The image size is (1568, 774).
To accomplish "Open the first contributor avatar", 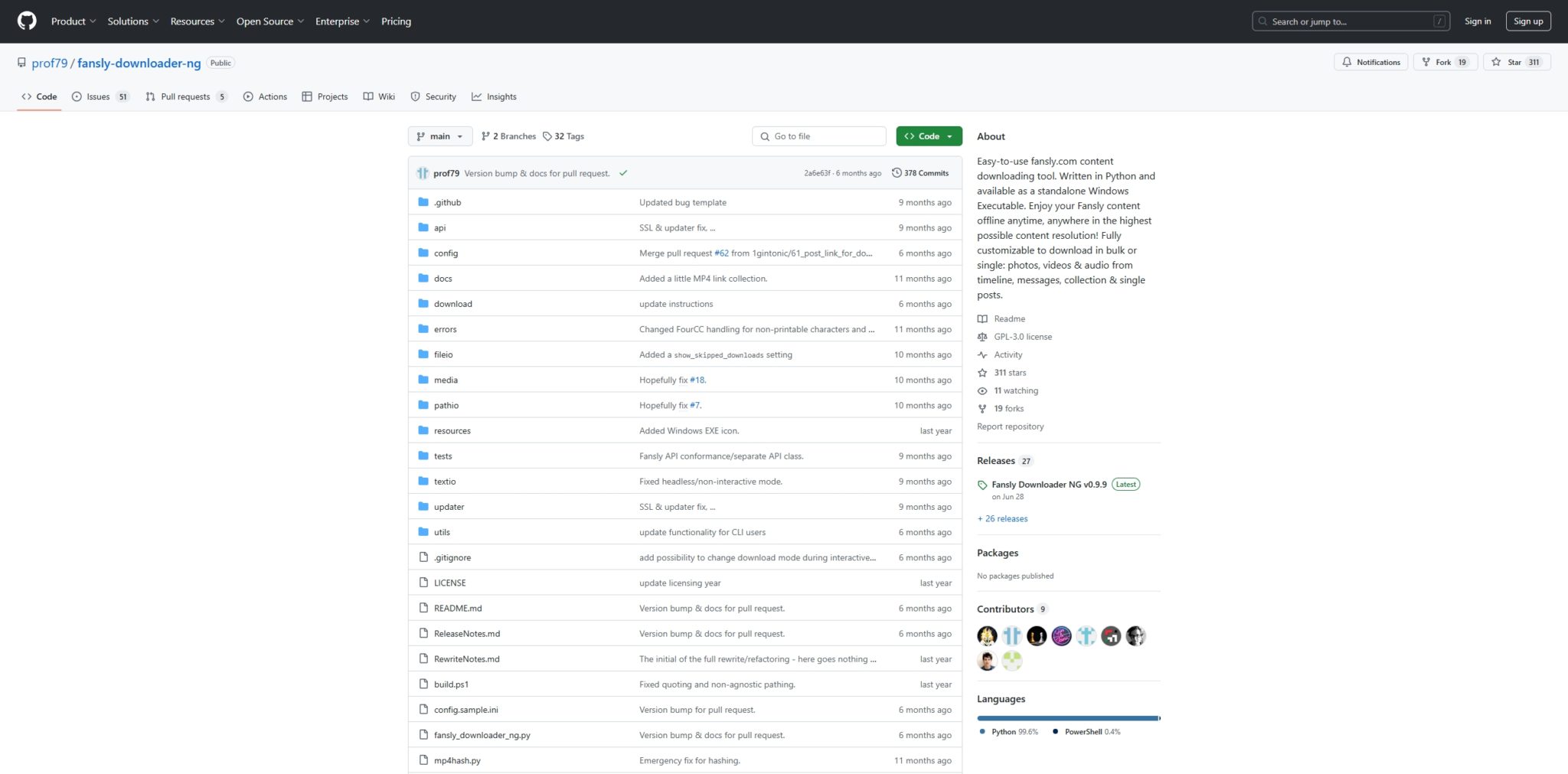I will click(987, 635).
